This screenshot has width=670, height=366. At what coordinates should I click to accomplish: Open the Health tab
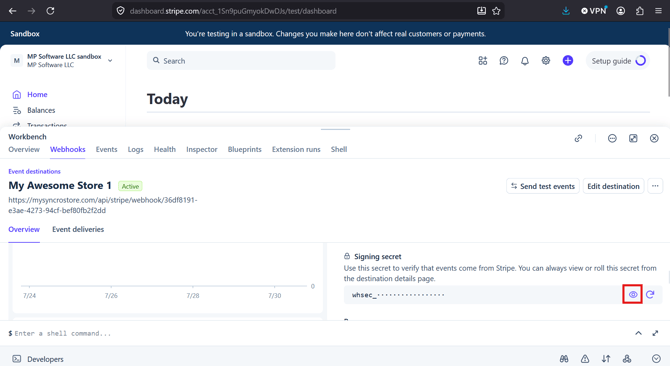point(165,149)
